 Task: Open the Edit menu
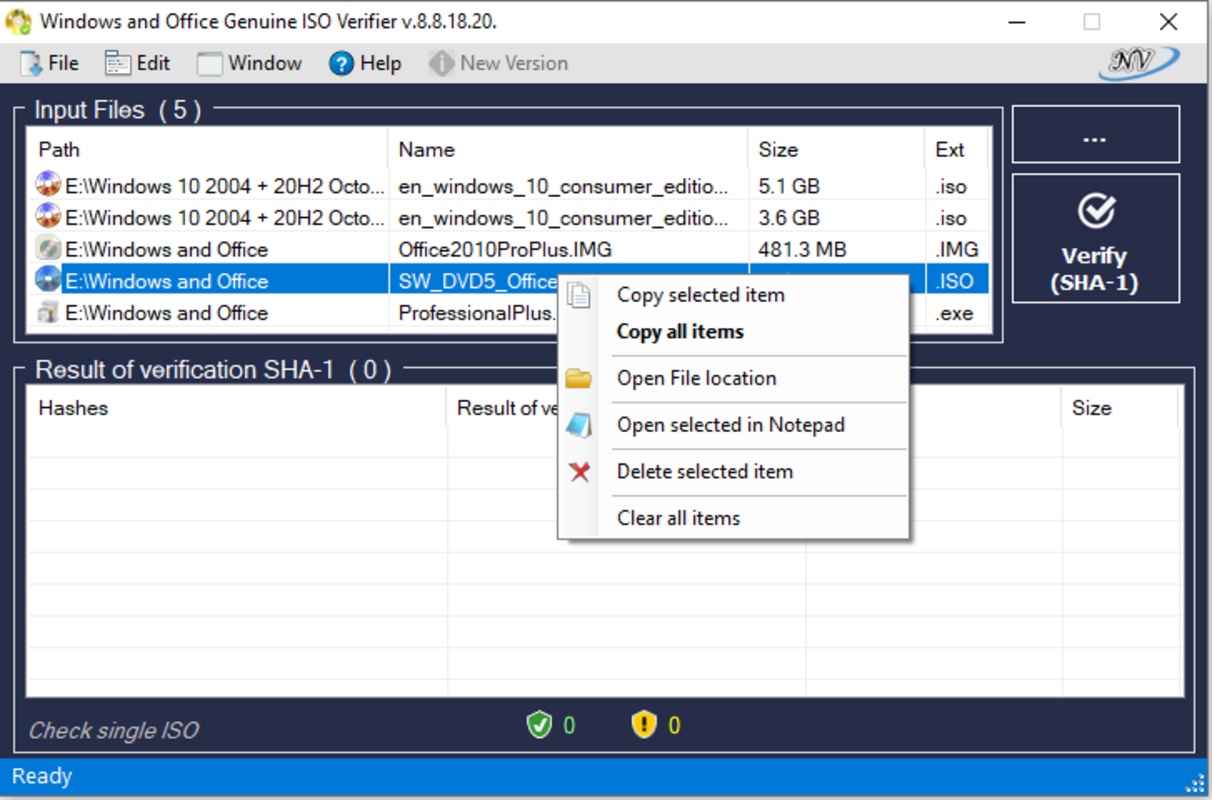point(138,63)
